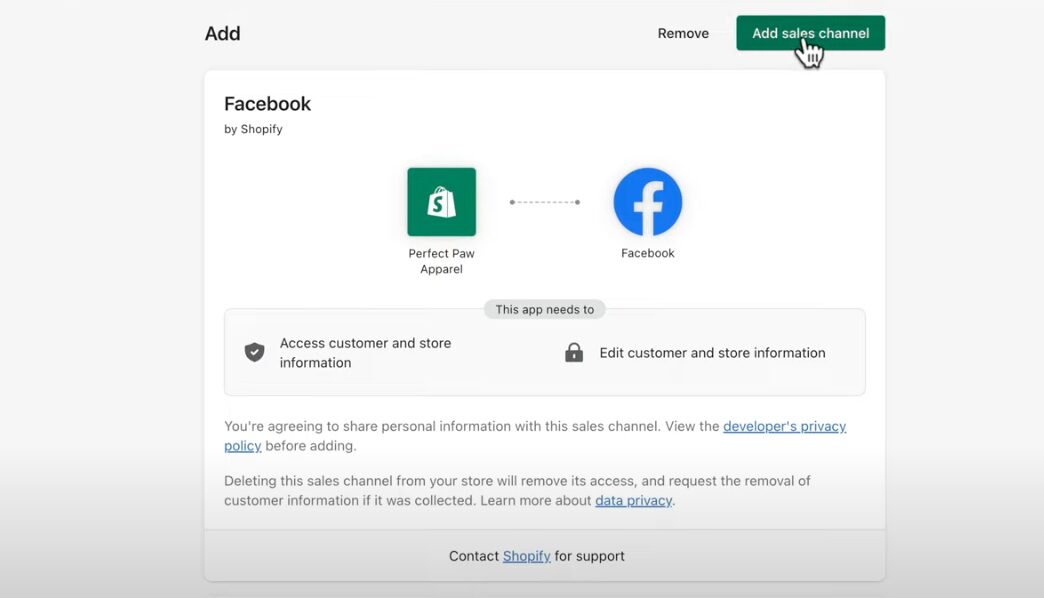This screenshot has width=1044, height=598.
Task: Open the developer's privacy policy link
Action: tap(784, 426)
